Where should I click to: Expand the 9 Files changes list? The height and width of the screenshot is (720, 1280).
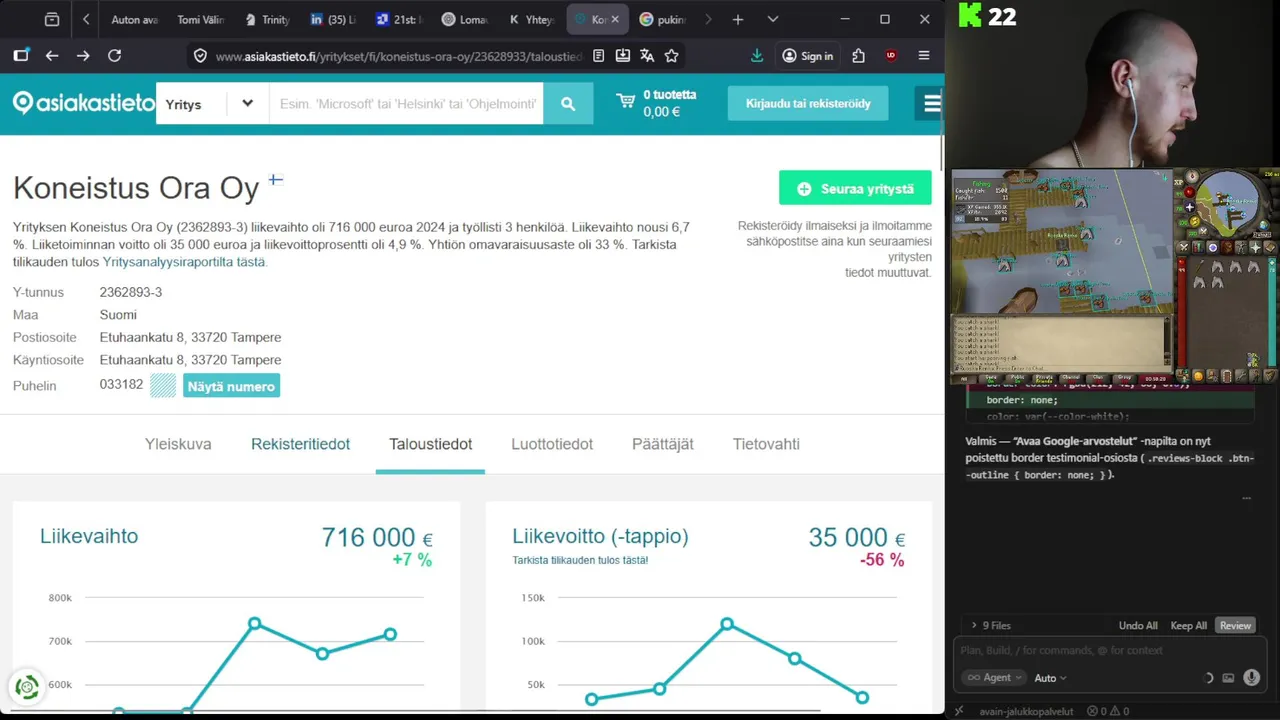coord(991,626)
